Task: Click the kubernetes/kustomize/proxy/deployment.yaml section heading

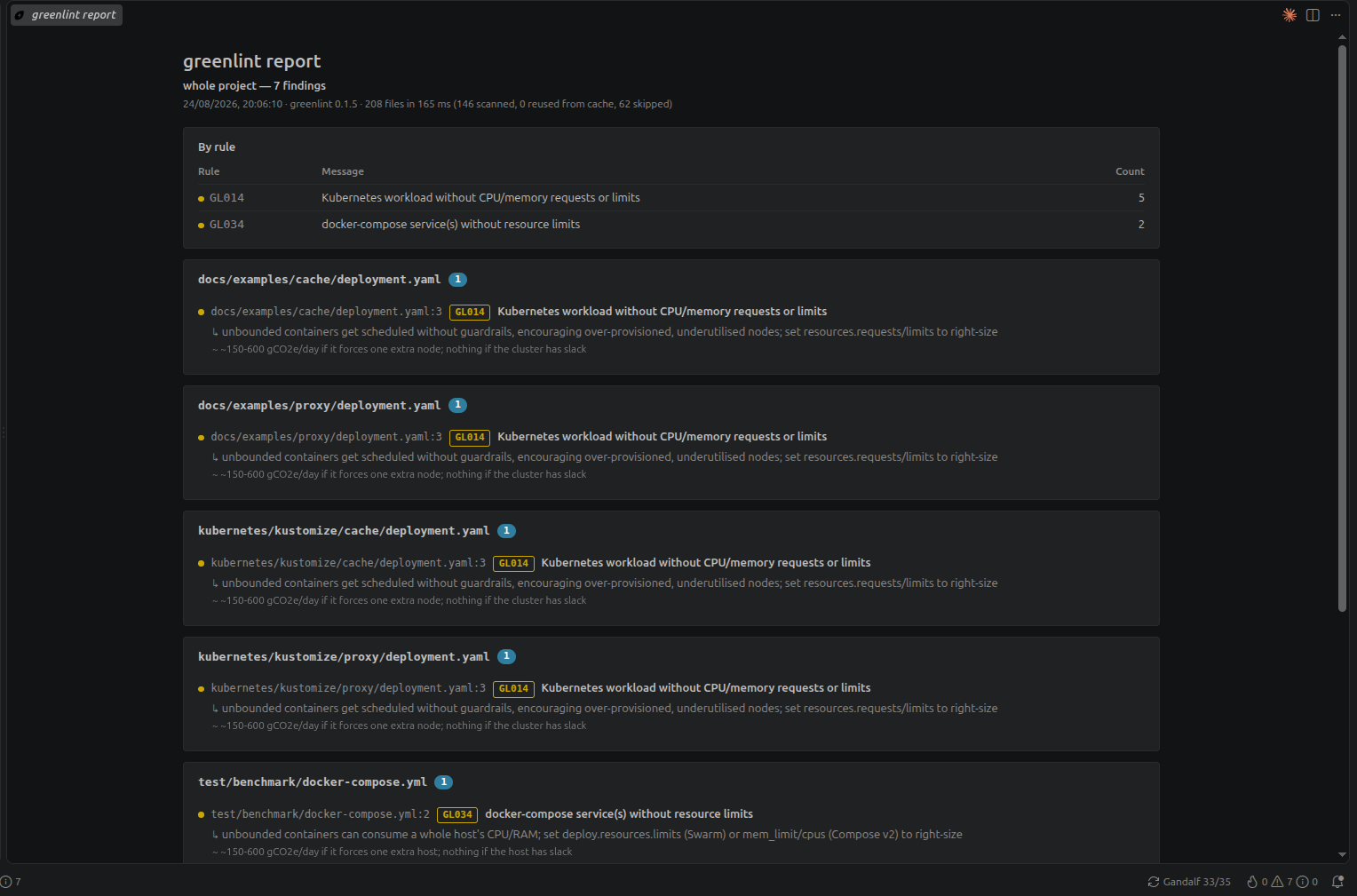Action: pos(344,657)
